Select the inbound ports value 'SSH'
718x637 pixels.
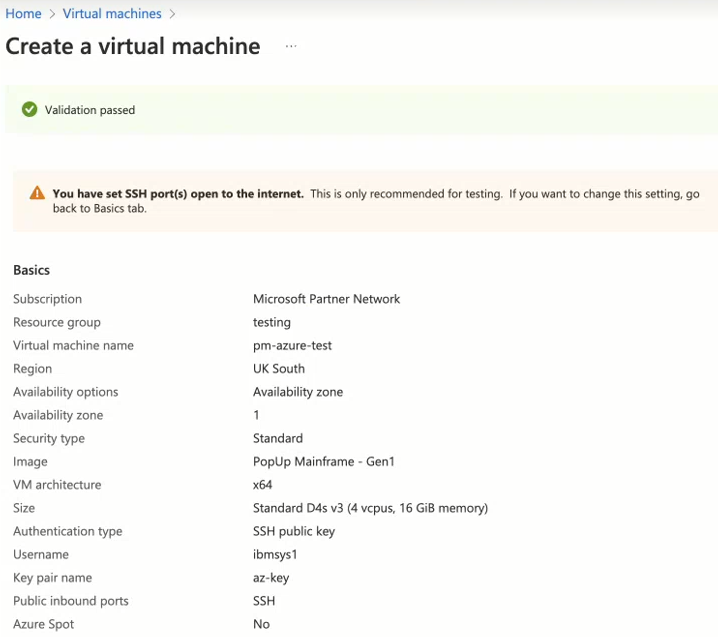coord(264,601)
